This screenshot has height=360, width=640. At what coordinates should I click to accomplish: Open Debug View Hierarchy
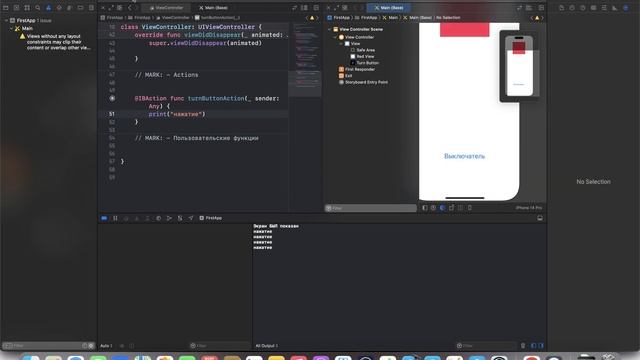point(158,218)
